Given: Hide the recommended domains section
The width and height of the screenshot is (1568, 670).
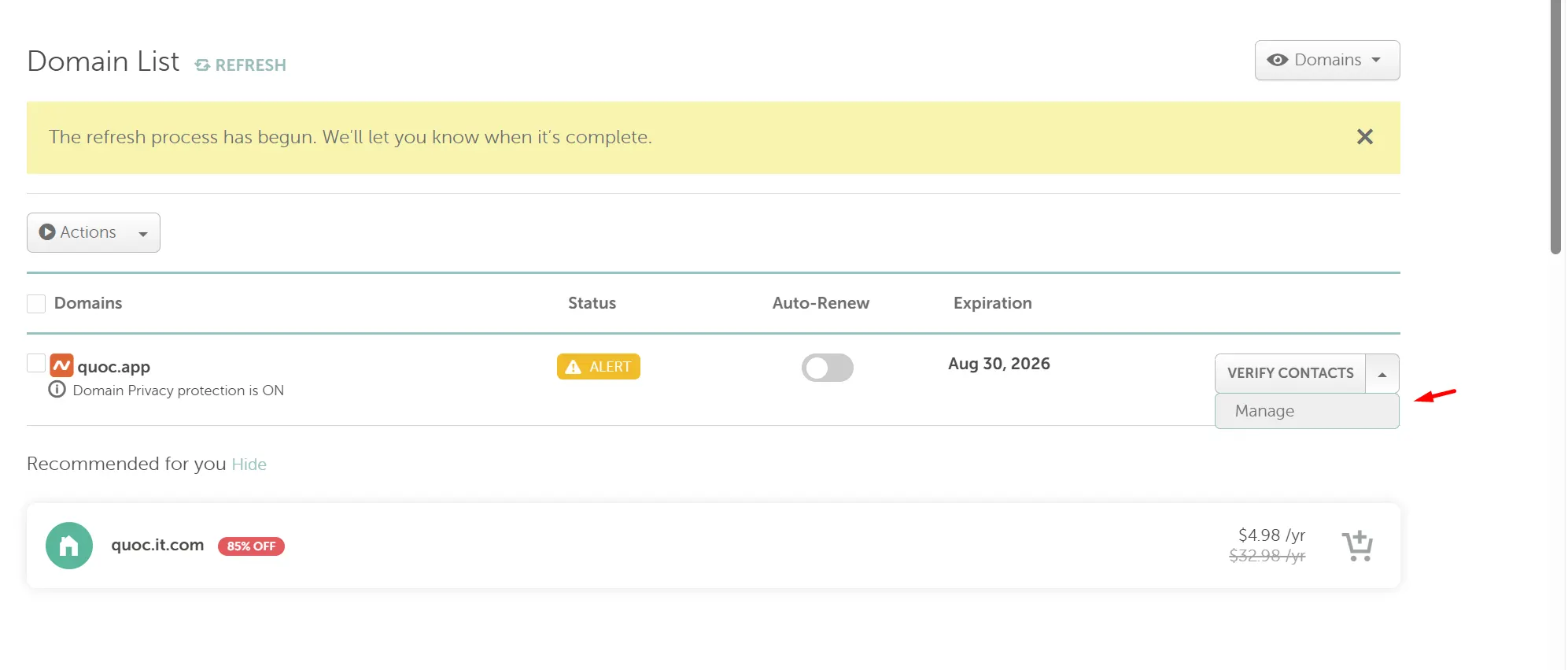Looking at the screenshot, I should point(249,465).
